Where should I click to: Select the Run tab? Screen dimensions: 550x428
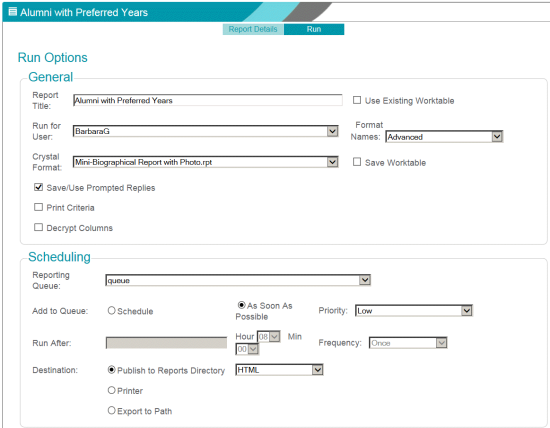tap(314, 29)
